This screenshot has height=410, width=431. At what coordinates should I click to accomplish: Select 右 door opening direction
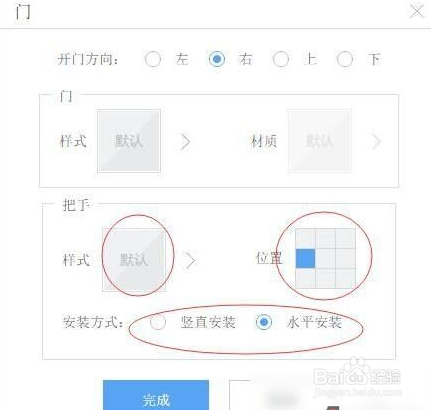tap(217, 59)
